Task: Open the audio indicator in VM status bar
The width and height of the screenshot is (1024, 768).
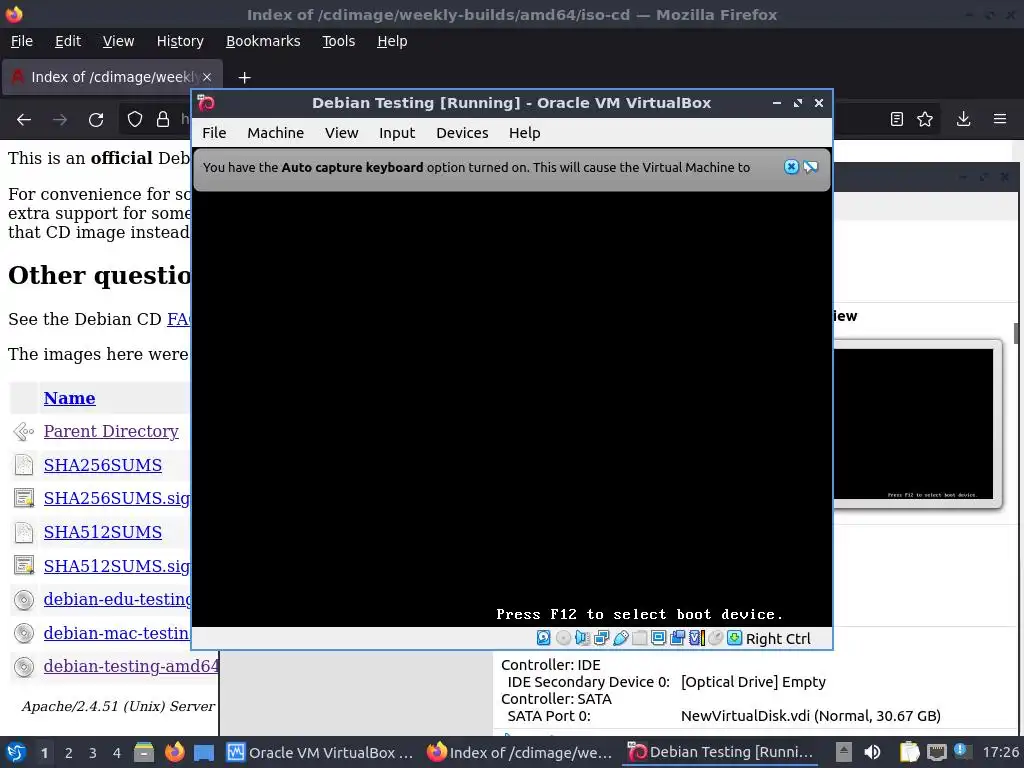Action: [582, 638]
